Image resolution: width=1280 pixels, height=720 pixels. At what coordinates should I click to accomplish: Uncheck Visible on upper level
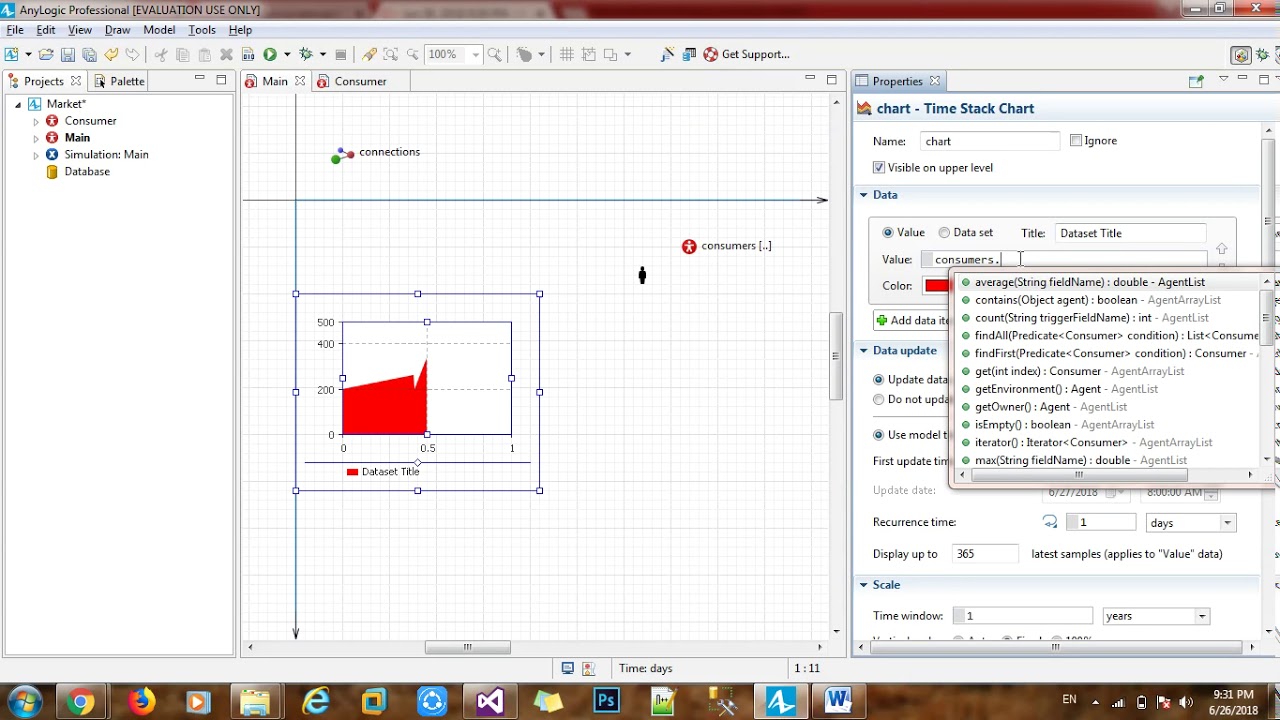pos(879,168)
